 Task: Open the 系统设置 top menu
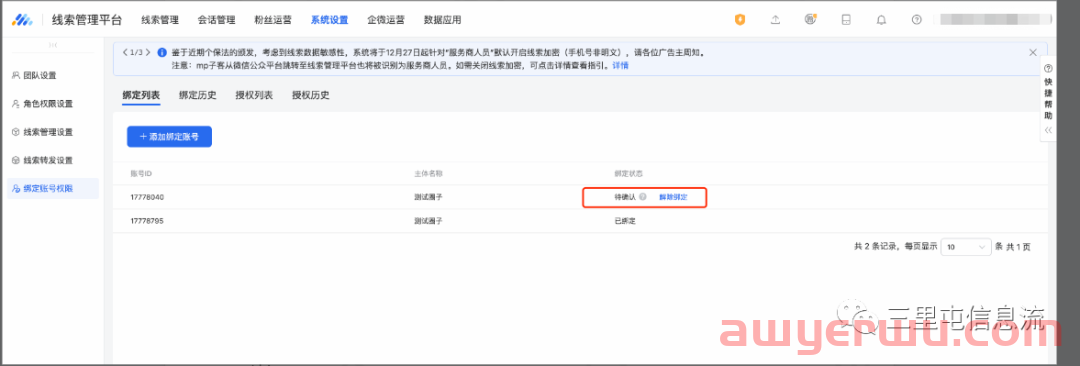(329, 20)
